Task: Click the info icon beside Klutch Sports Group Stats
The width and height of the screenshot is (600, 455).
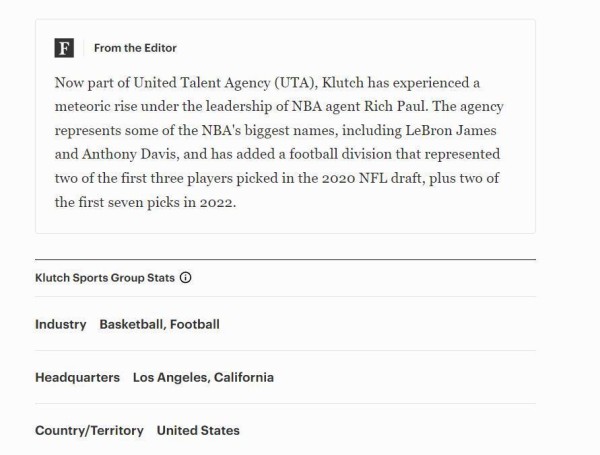Action: 185,278
